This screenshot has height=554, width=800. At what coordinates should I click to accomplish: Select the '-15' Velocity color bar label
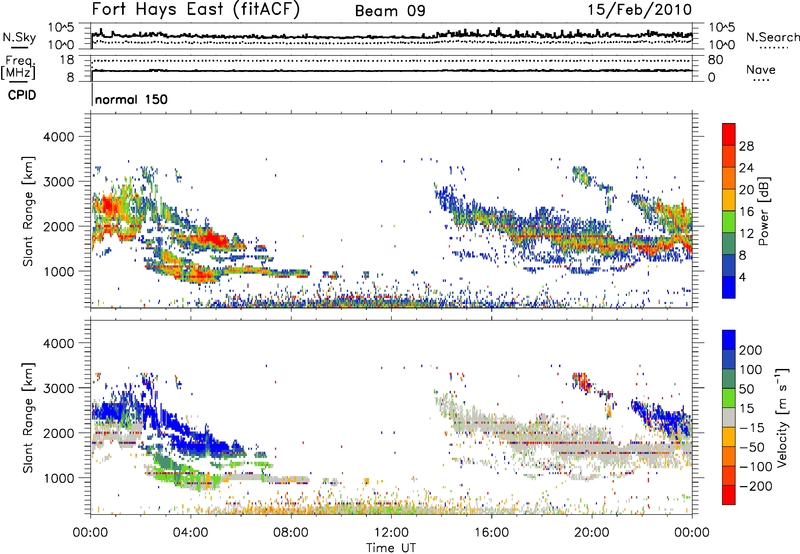751,427
